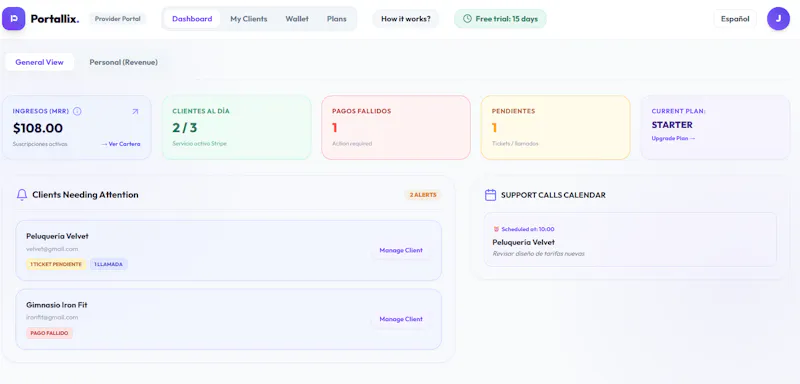The height and width of the screenshot is (384, 800).
Task: Click Revisar diseño de tarifas nuevas note
Action: [x=538, y=253]
